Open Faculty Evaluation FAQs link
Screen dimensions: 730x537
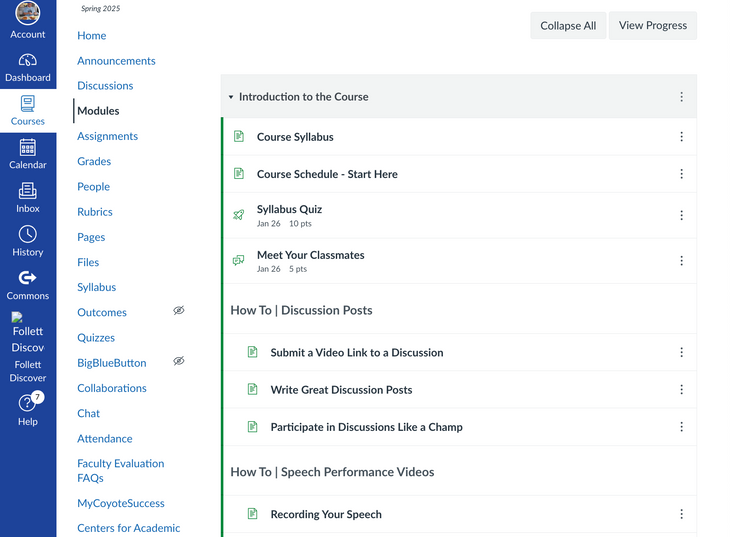coord(121,470)
